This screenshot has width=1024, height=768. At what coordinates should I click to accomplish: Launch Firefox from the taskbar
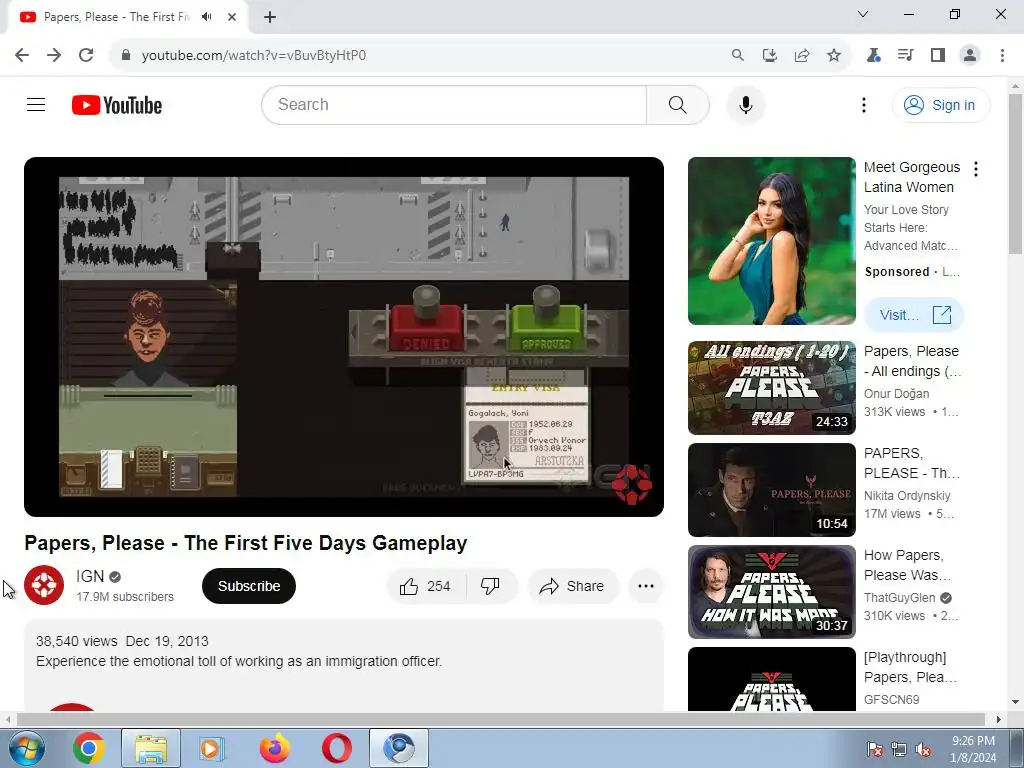pyautogui.click(x=274, y=748)
